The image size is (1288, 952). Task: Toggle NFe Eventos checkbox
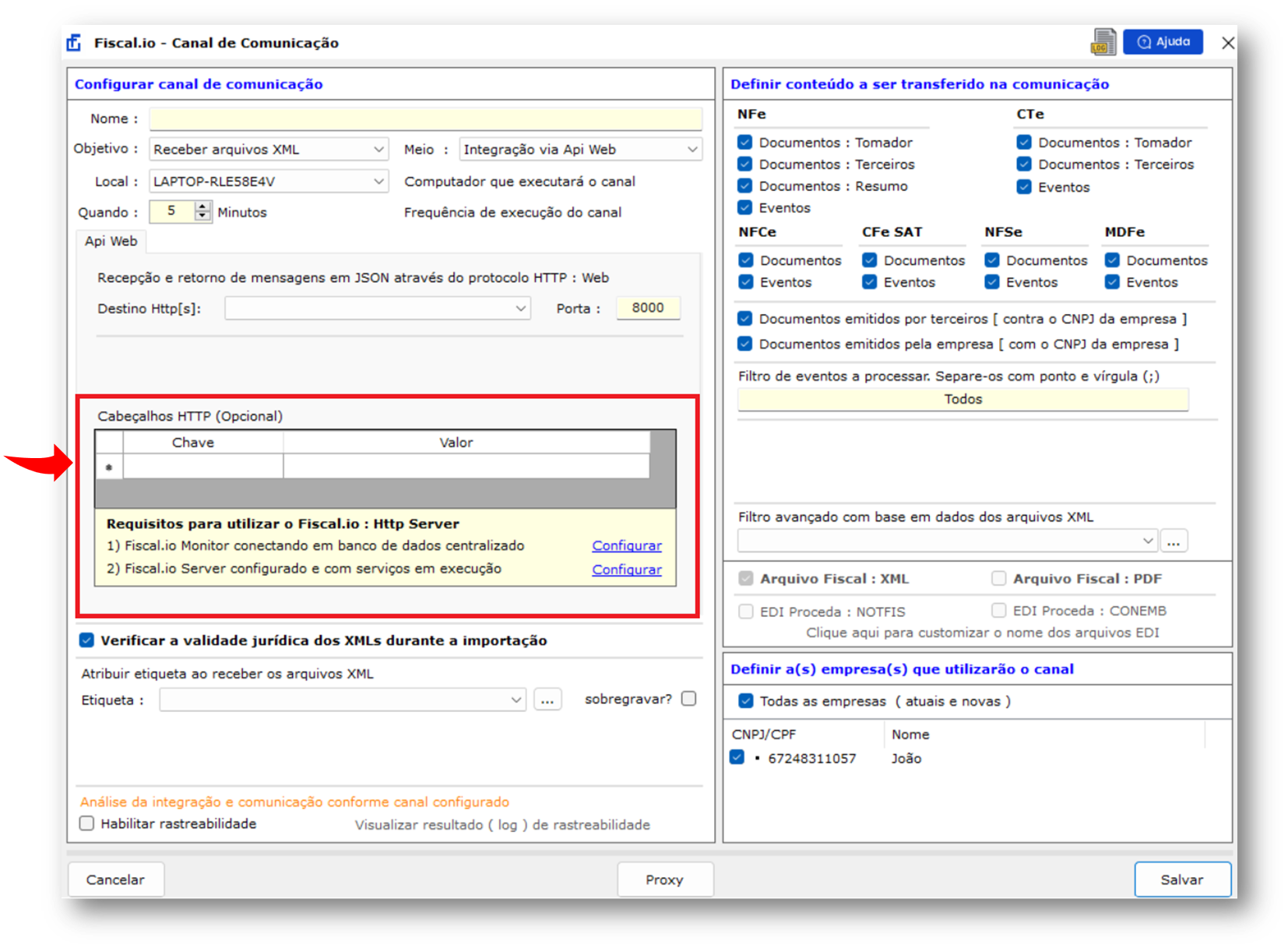click(745, 208)
